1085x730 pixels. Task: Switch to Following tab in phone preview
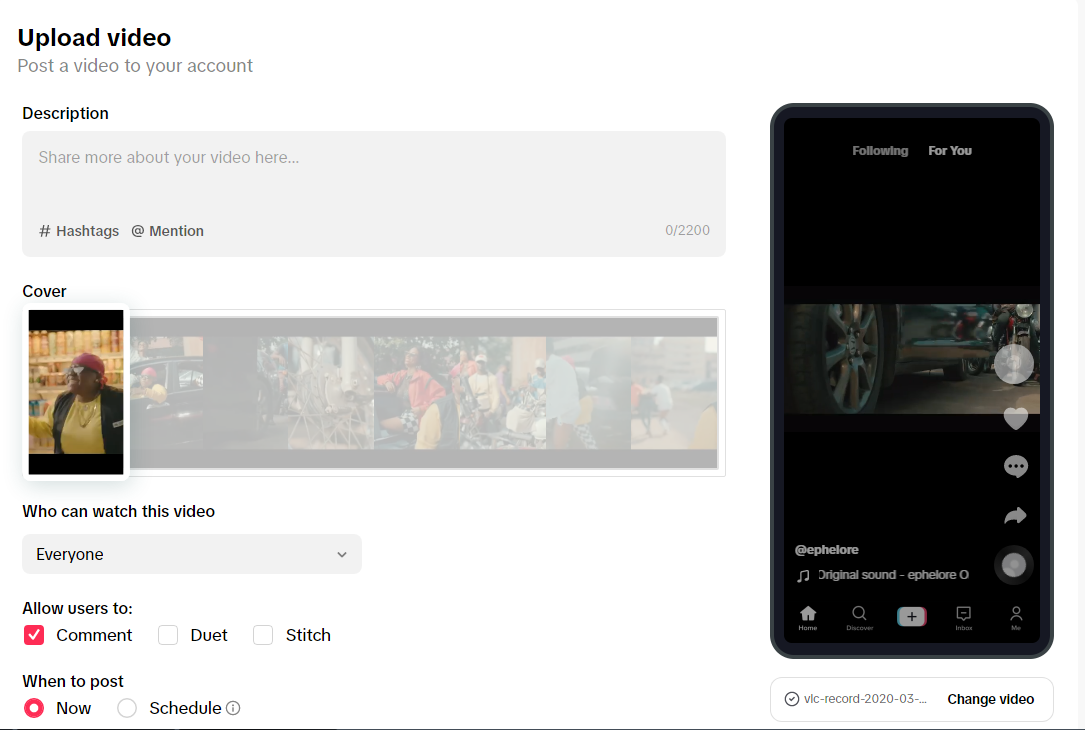click(x=880, y=151)
